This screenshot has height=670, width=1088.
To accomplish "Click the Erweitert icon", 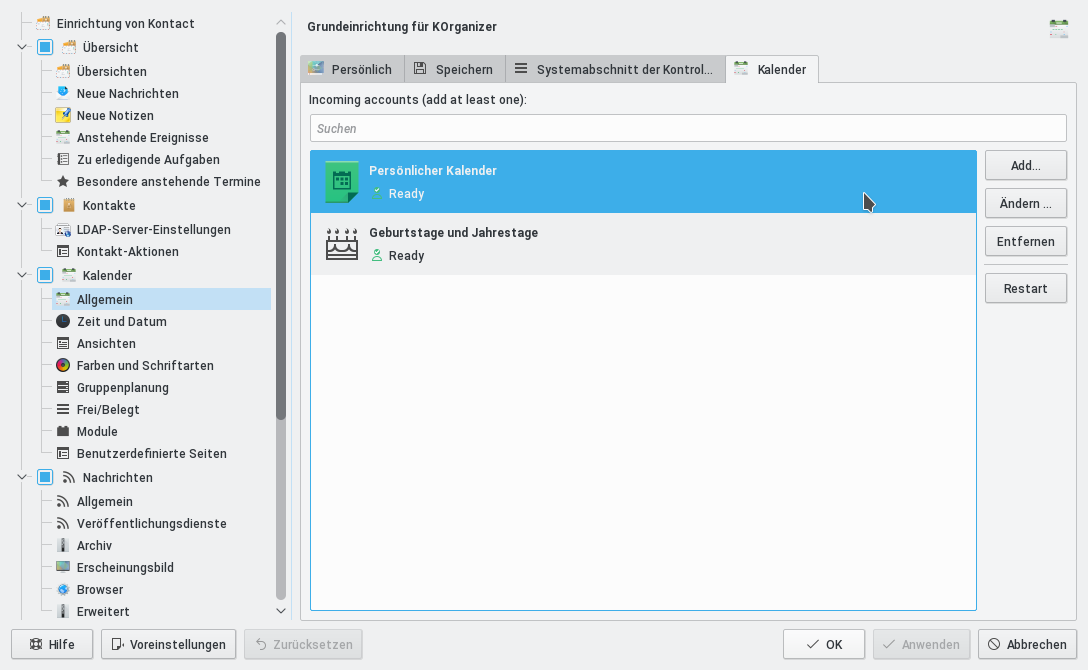I will coord(63,611).
